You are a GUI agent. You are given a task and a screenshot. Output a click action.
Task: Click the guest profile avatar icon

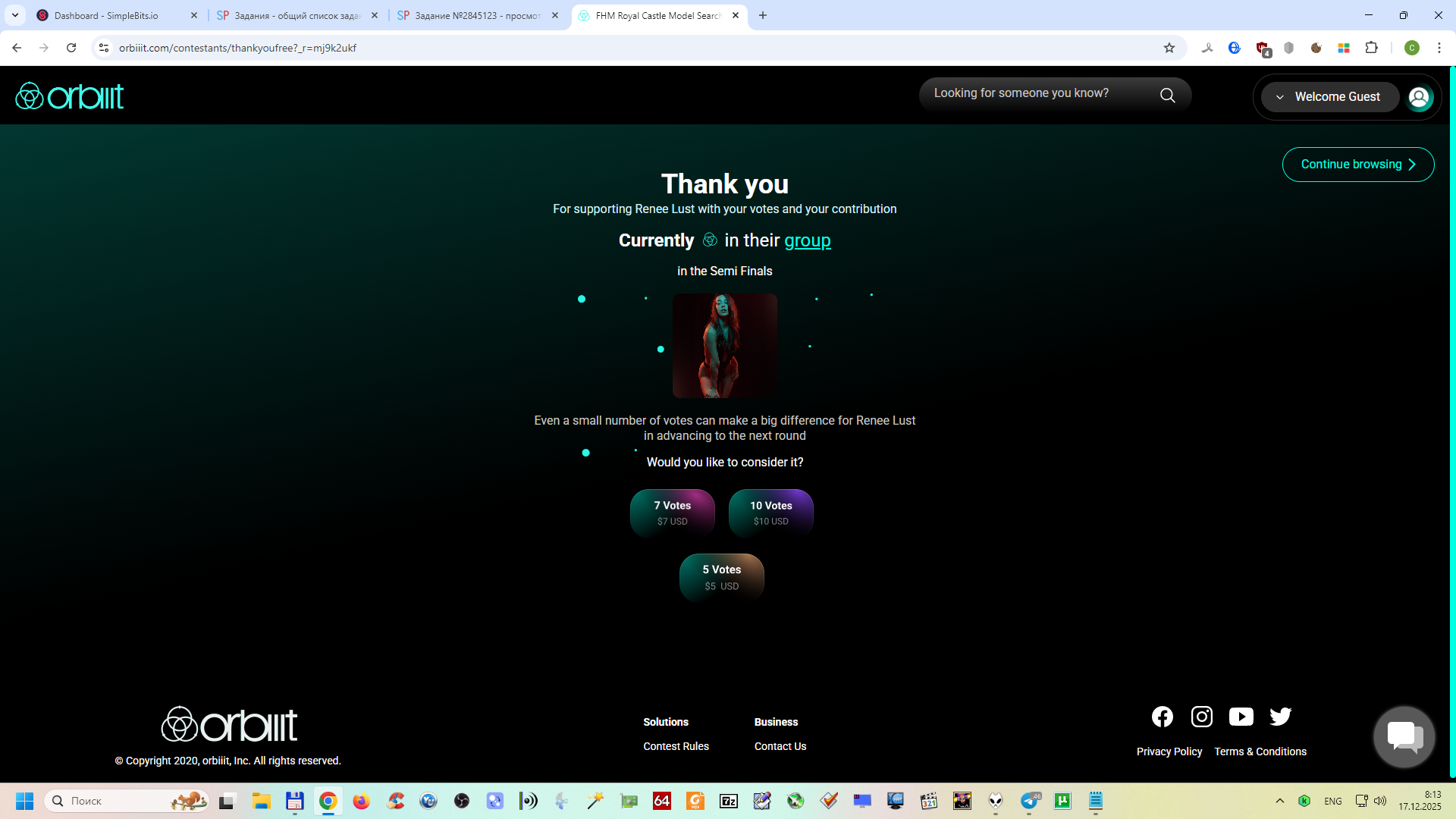[1419, 97]
